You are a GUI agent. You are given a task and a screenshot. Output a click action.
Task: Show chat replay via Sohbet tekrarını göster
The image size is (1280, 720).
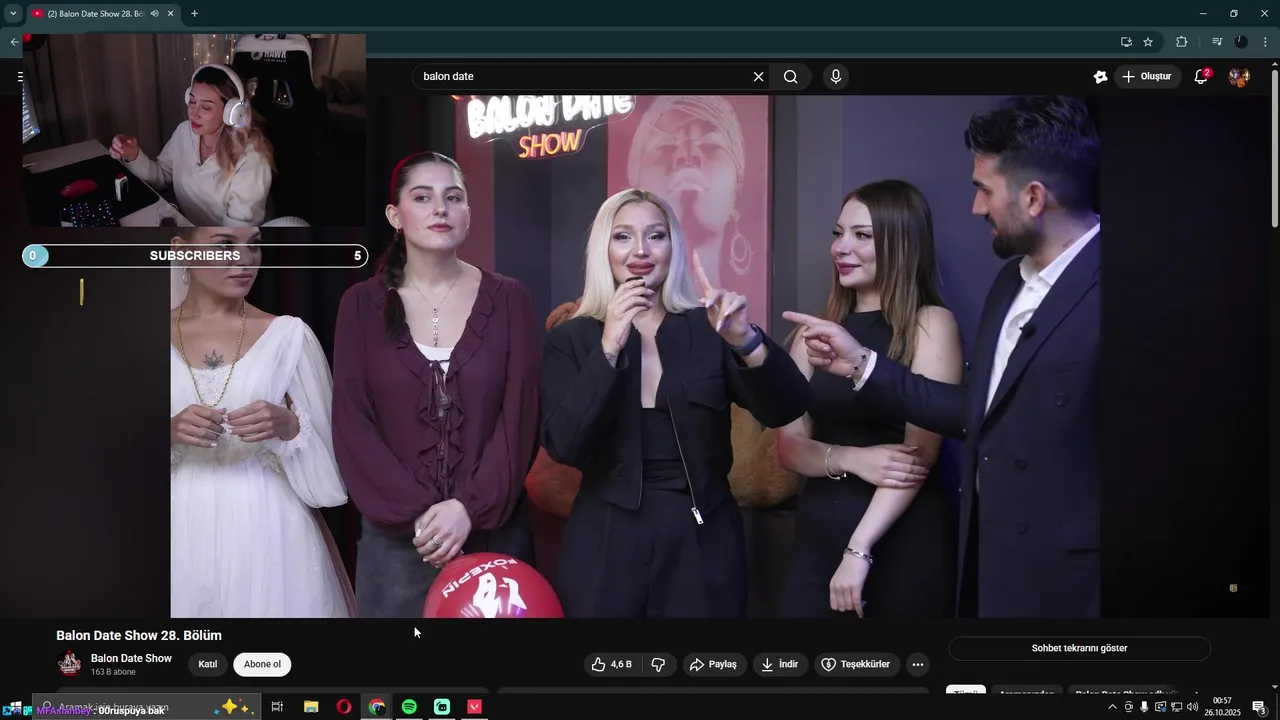[1079, 648]
